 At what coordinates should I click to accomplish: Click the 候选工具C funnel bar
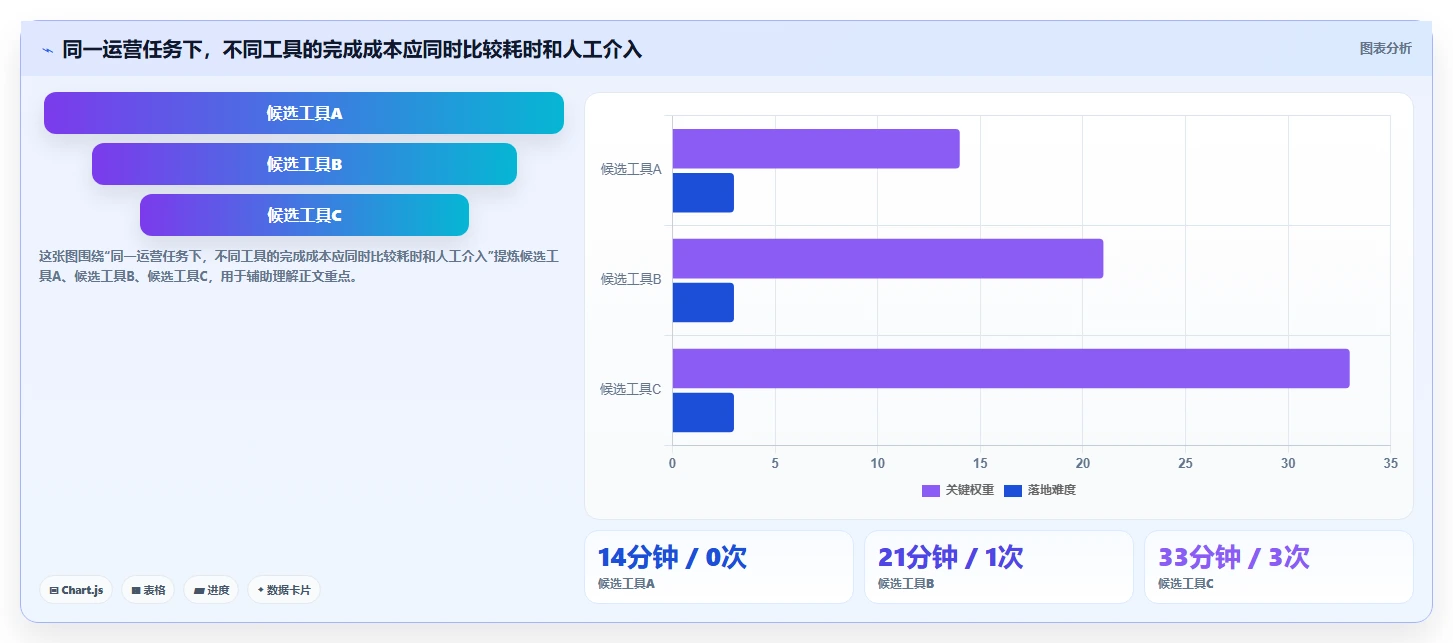click(x=304, y=215)
